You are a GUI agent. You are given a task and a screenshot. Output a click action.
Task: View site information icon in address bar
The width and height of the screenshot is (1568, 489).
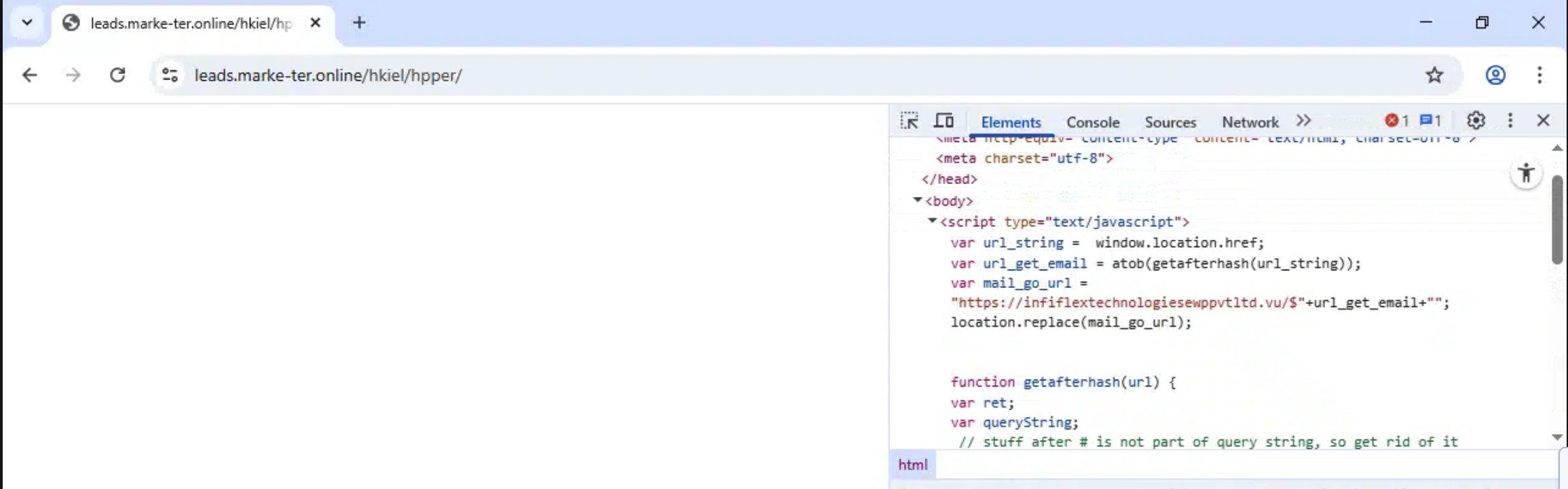[x=170, y=75]
